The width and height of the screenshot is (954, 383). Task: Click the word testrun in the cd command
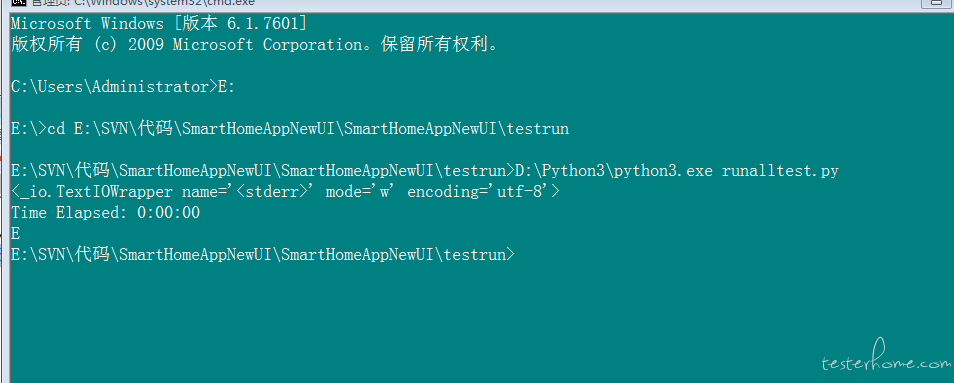tap(538, 129)
